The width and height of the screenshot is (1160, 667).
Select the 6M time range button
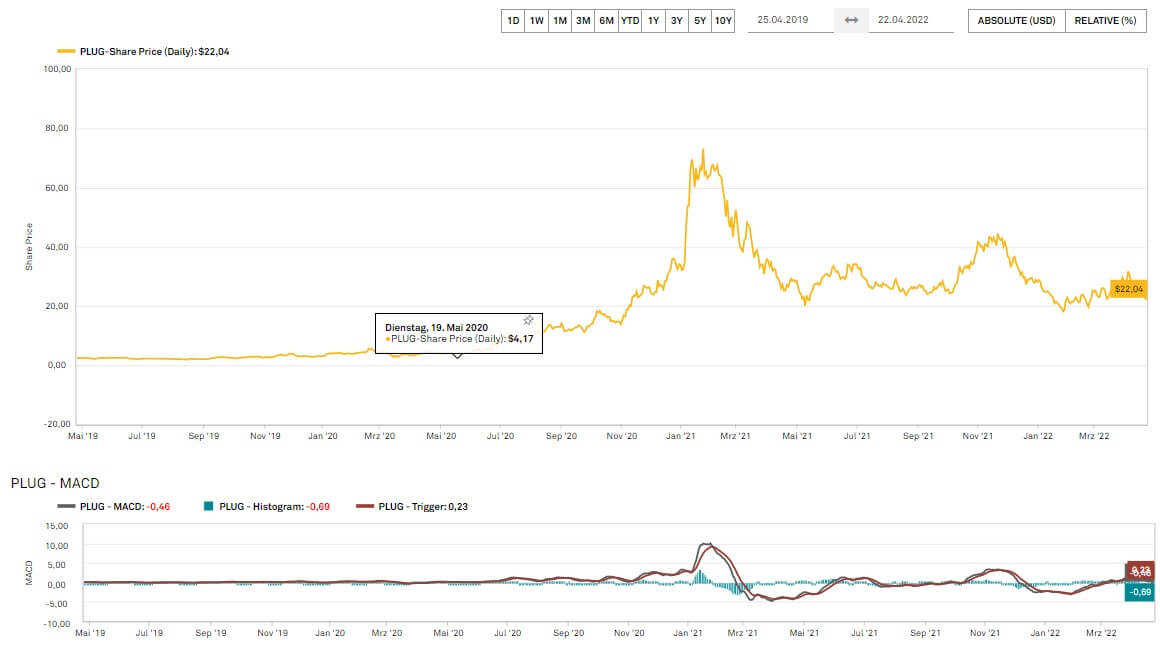(607, 21)
